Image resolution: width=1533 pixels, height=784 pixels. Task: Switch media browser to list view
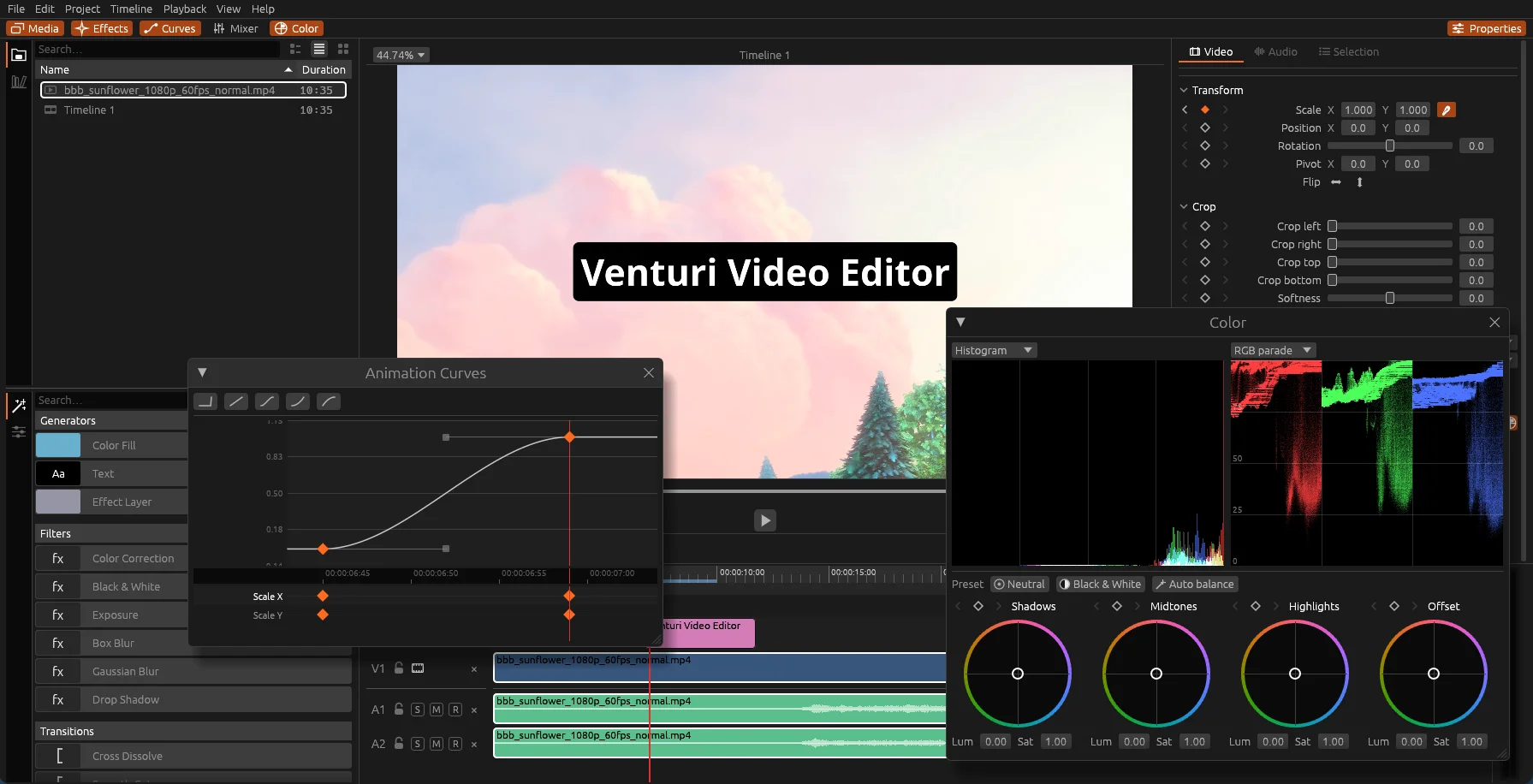(319, 49)
